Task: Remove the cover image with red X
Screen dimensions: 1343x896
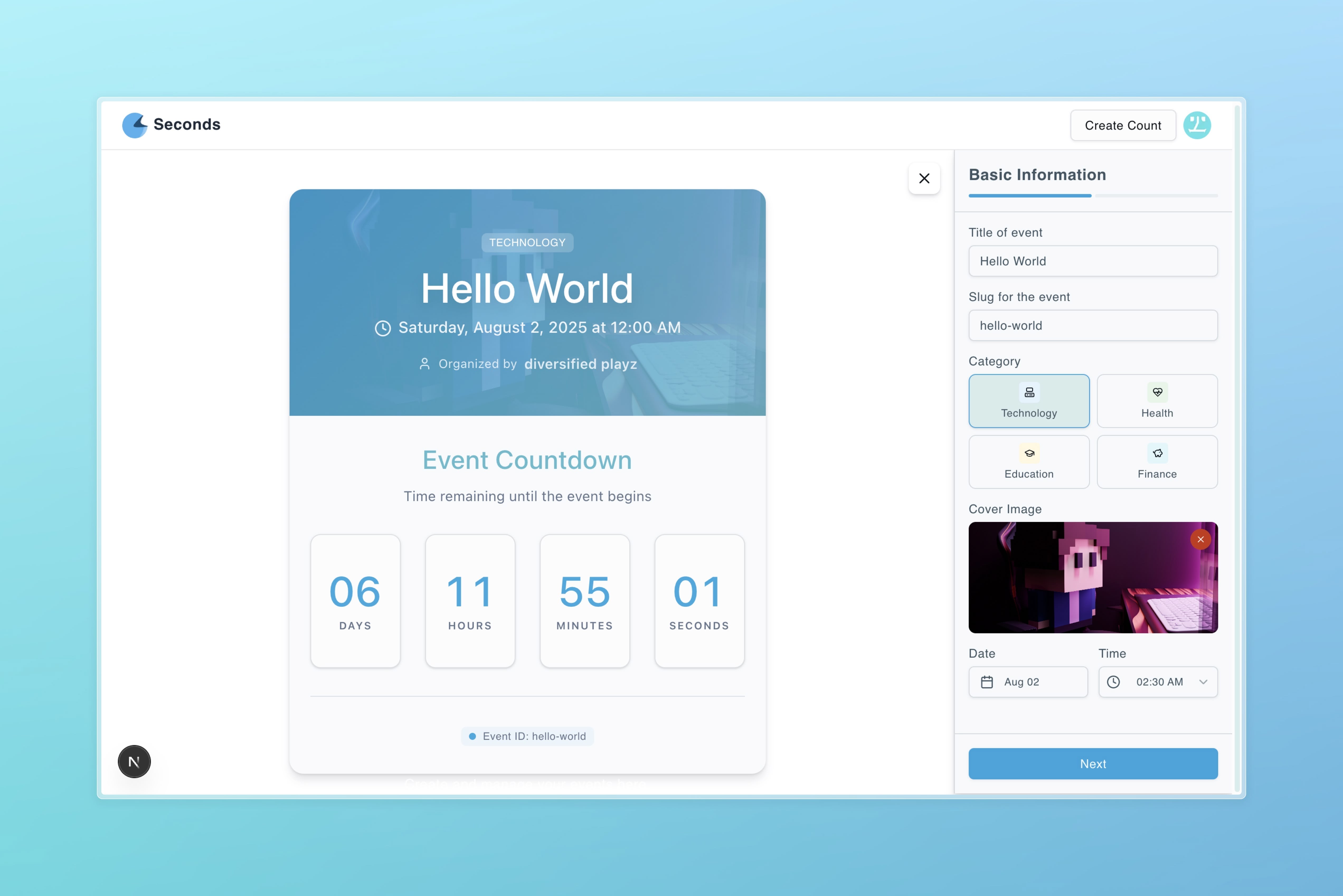Action: tap(1200, 539)
